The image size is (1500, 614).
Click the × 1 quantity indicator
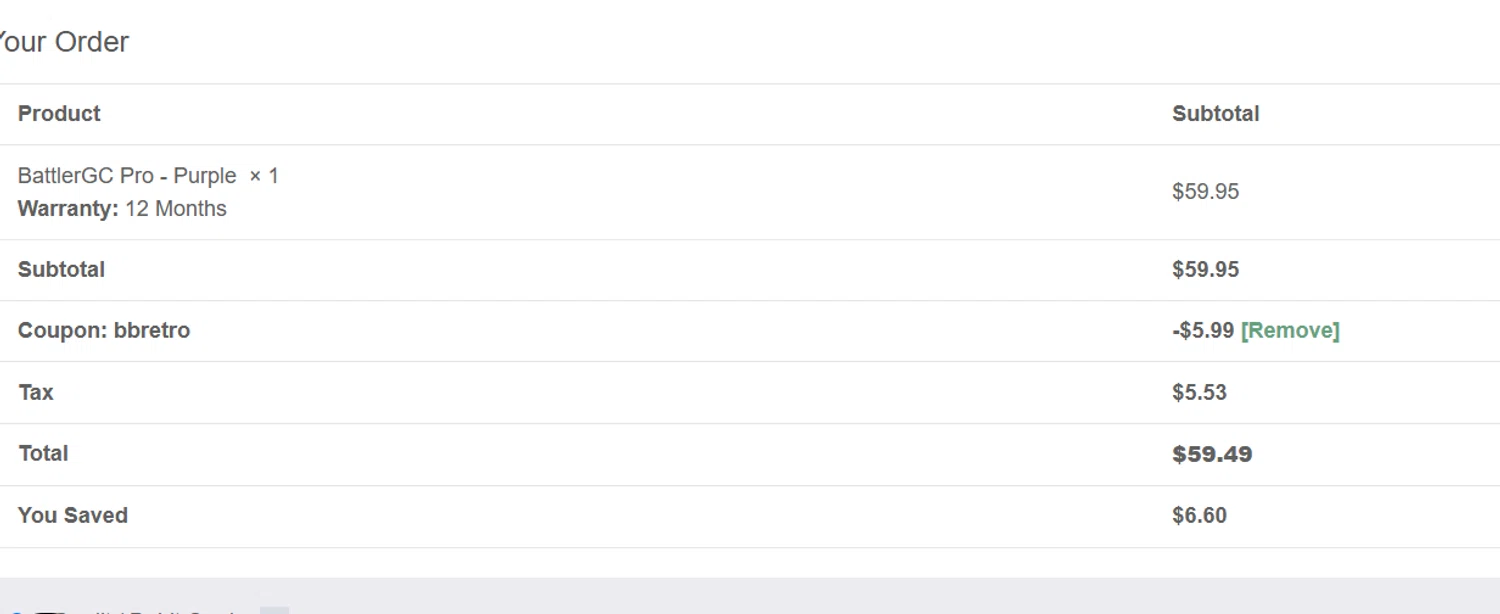(x=264, y=176)
